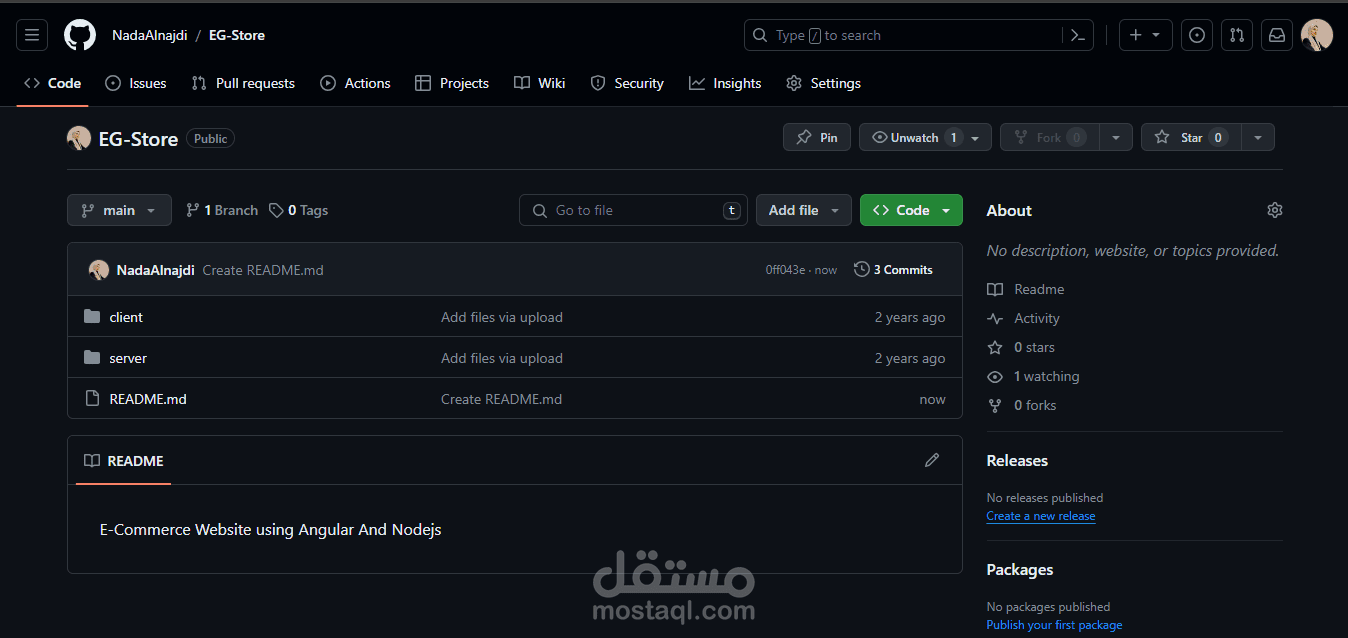Screen dimensions: 1348x638
Task: Open the Releases heading link
Action: [x=1017, y=461]
